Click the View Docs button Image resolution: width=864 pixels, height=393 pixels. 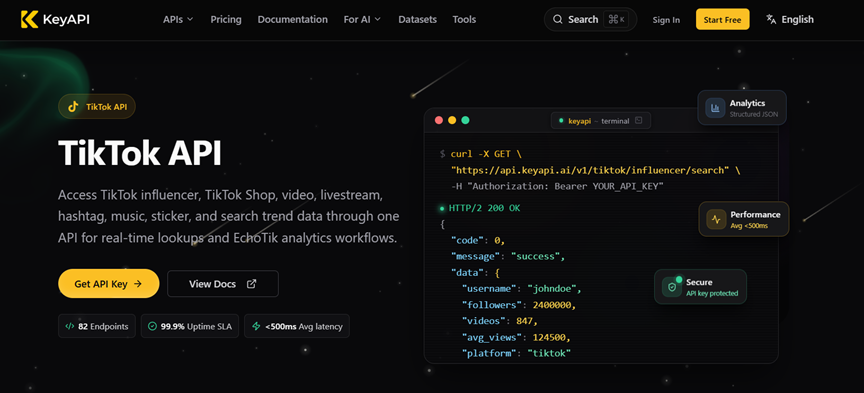click(x=223, y=284)
